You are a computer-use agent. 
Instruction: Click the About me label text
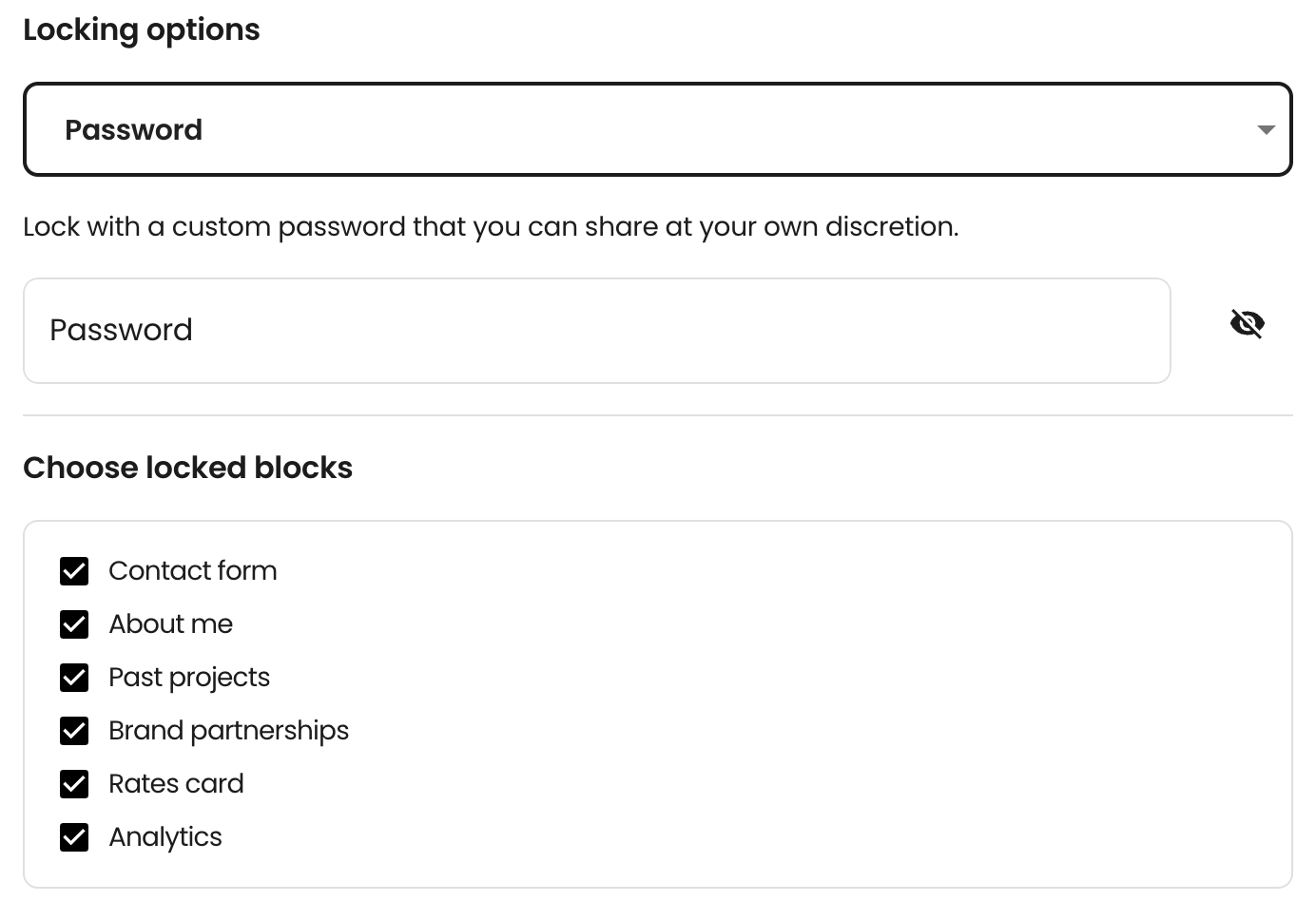tap(171, 623)
